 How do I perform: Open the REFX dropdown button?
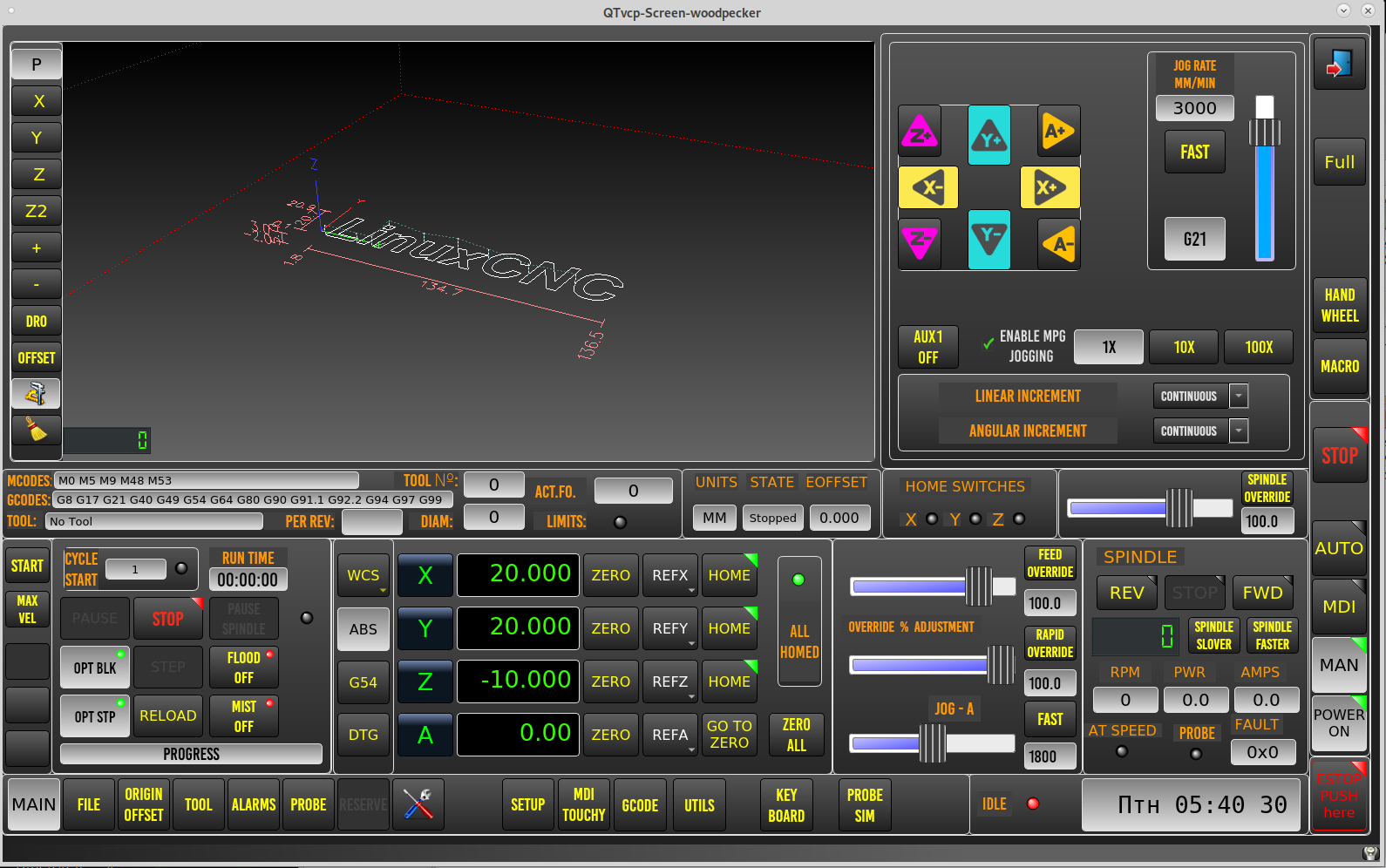point(670,575)
